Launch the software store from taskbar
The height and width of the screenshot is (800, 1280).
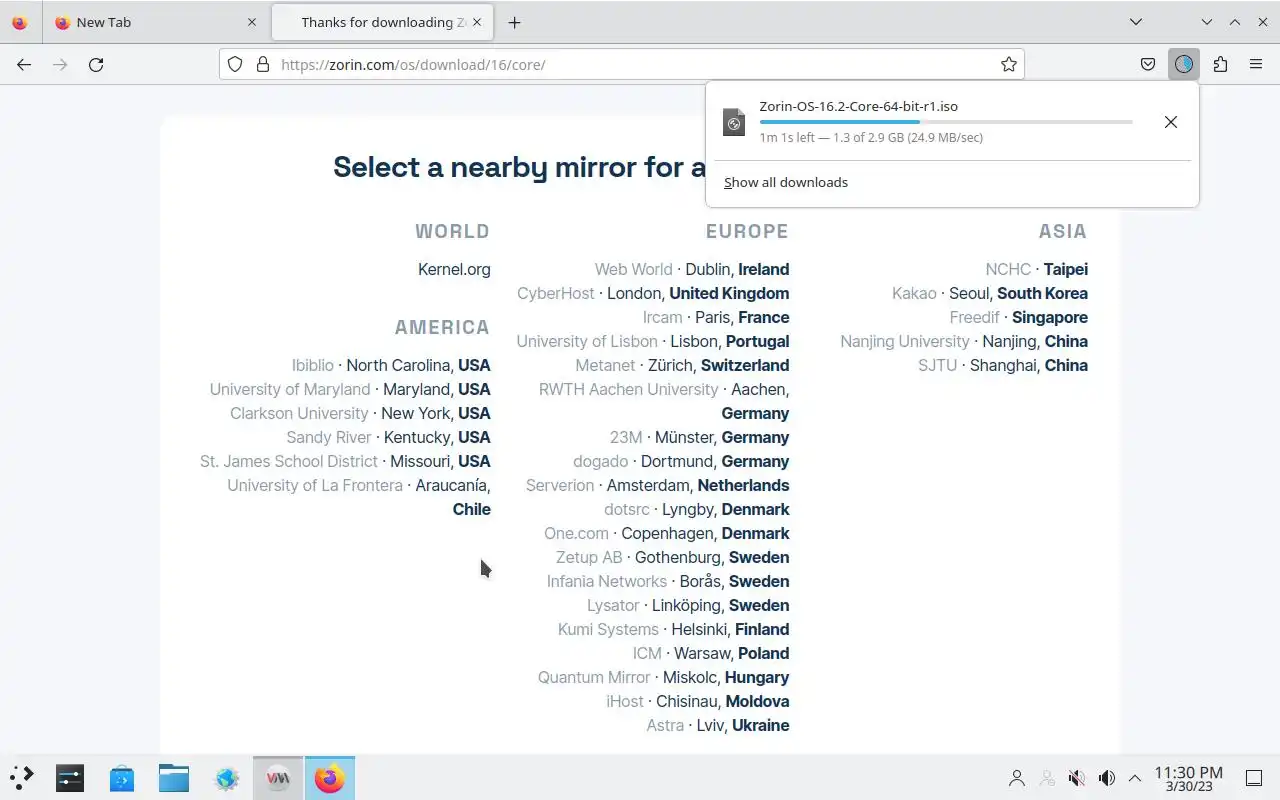pos(122,777)
